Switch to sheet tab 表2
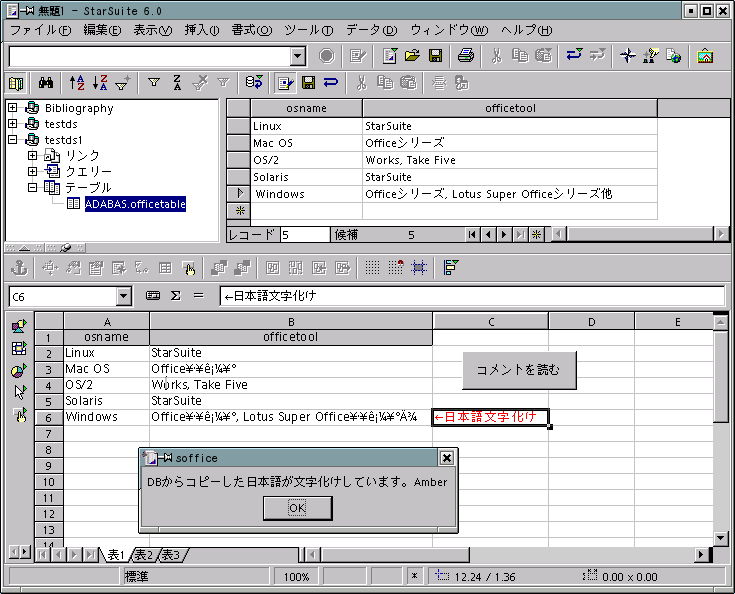The width and height of the screenshot is (735, 594). coord(143,555)
